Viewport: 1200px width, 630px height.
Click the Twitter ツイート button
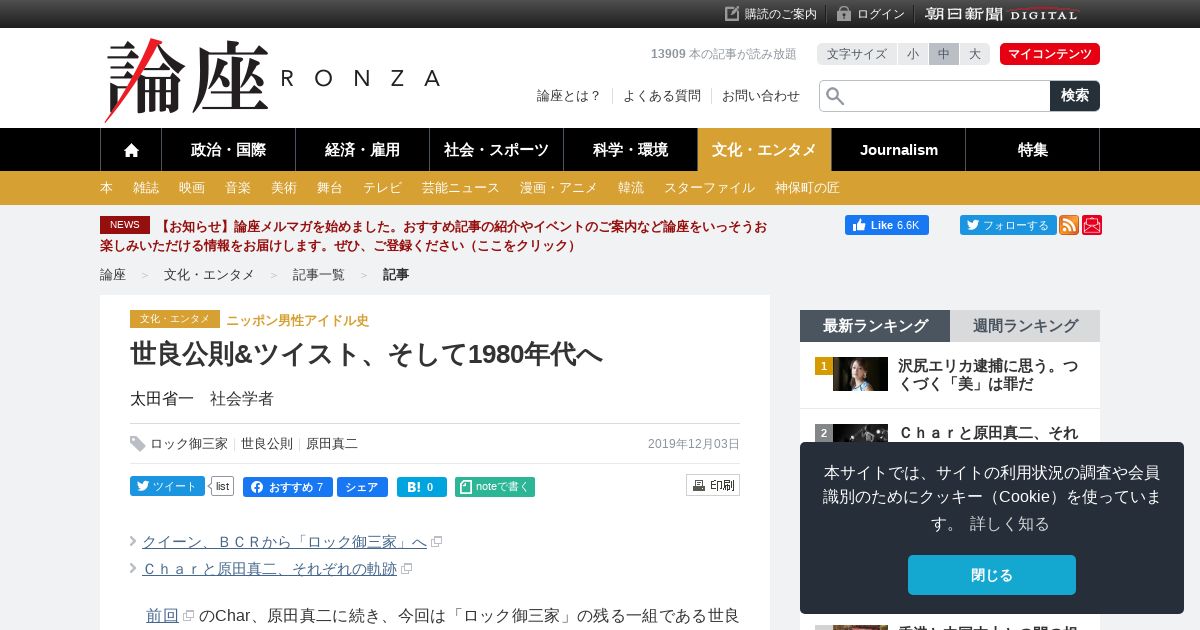[167, 486]
